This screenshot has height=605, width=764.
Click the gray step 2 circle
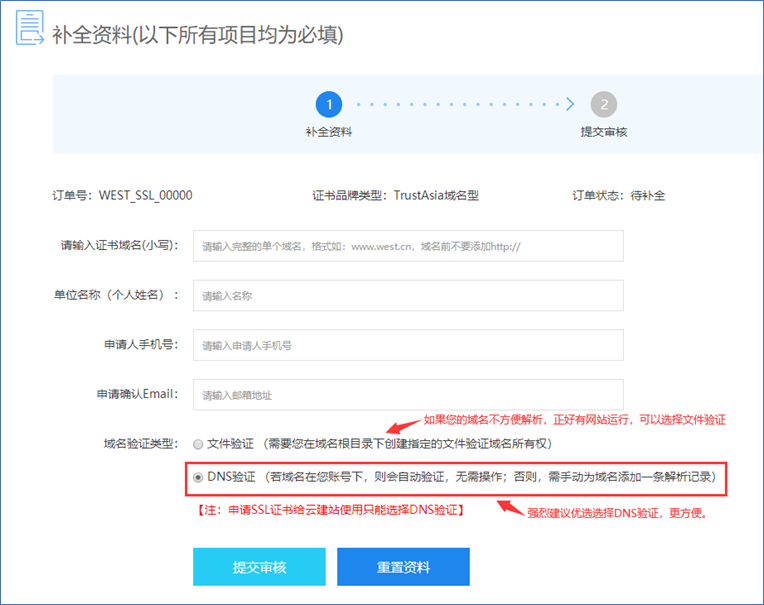tap(603, 104)
